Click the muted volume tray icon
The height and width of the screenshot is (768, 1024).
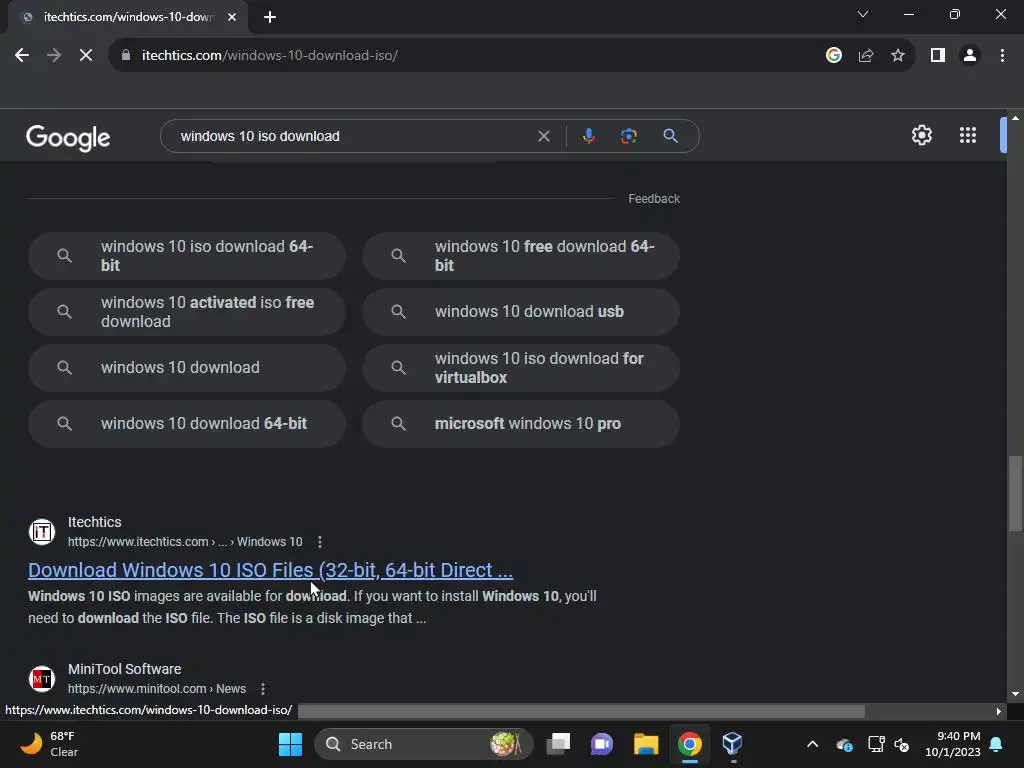coord(902,744)
